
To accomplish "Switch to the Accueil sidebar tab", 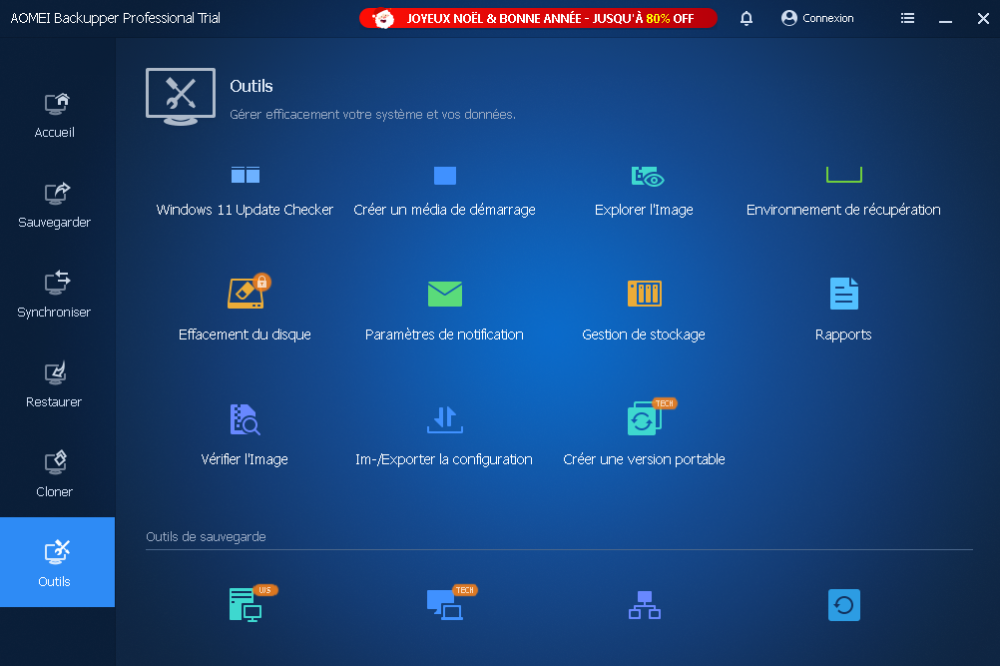I will coord(56,114).
